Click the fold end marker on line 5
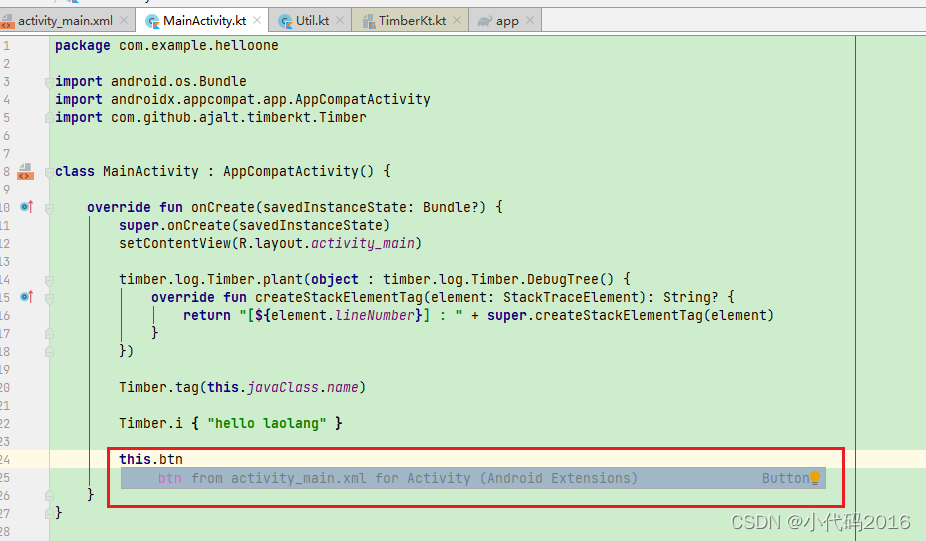Image resolution: width=926 pixels, height=541 pixels. (49, 118)
